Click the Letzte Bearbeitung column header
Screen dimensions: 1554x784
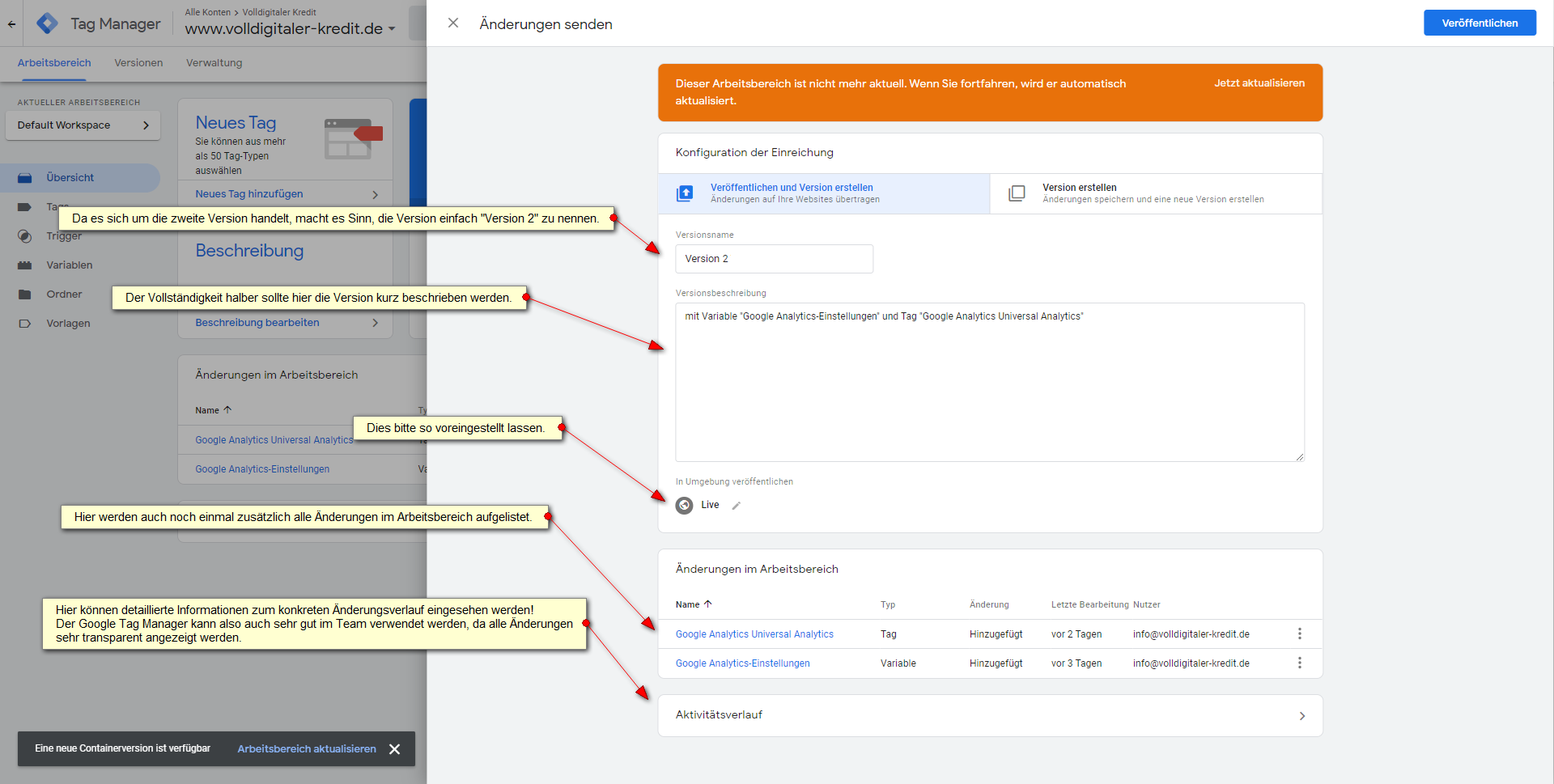click(x=1089, y=604)
